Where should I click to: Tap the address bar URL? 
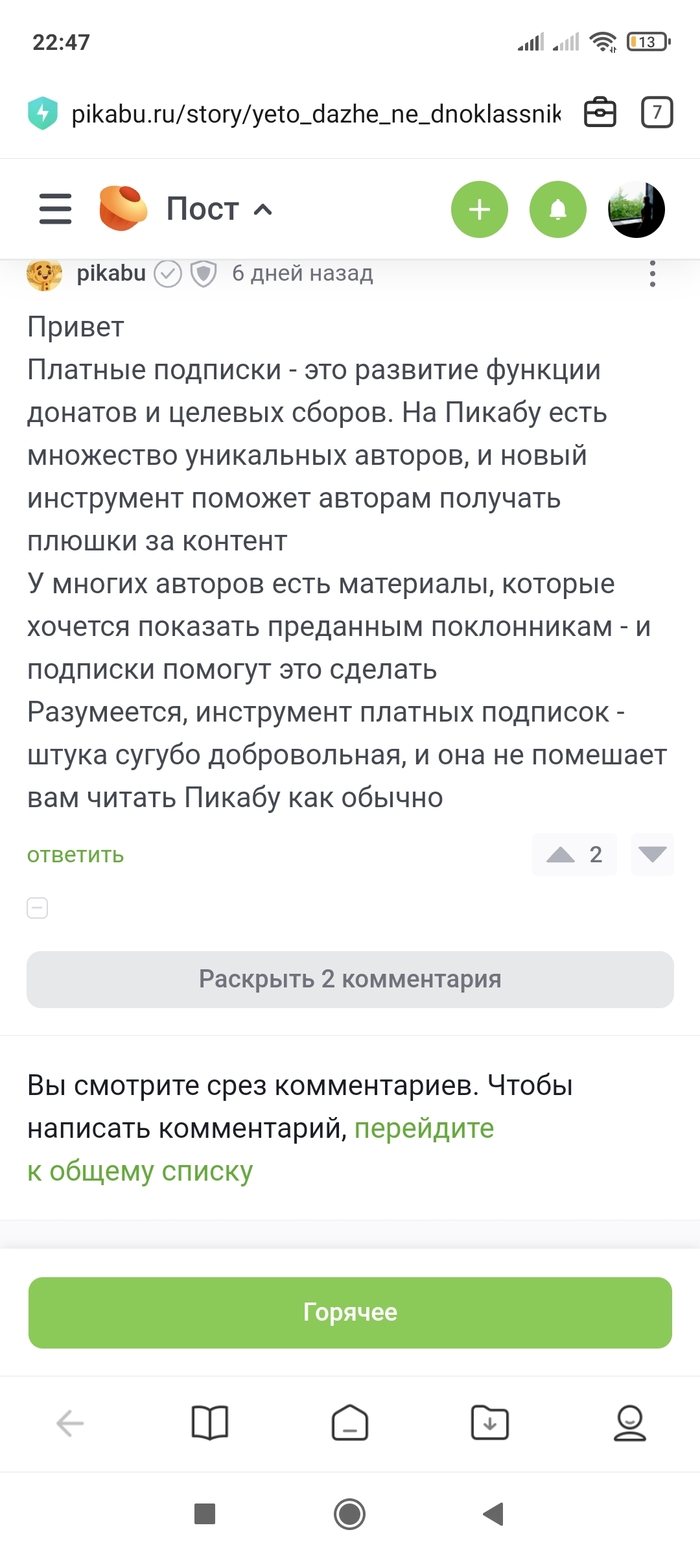315,113
